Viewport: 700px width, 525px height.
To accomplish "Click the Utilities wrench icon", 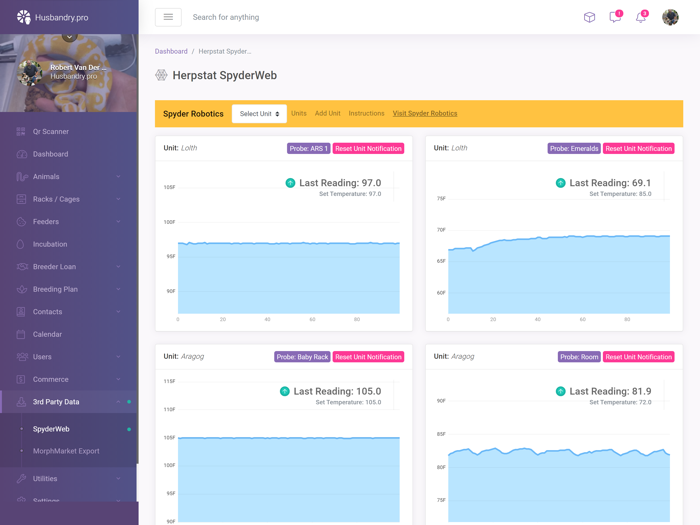I will (21, 479).
